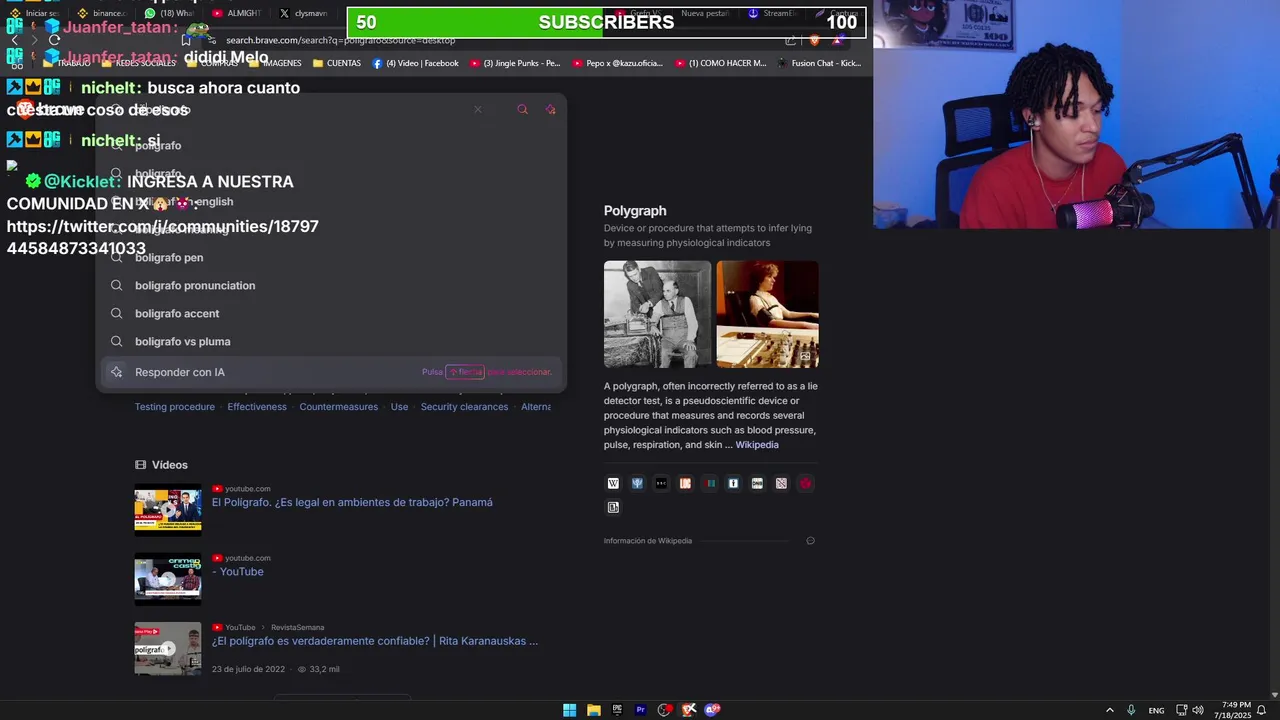This screenshot has height=720, width=1280.
Task: Click the microphone icon in system tray
Action: tap(1131, 710)
